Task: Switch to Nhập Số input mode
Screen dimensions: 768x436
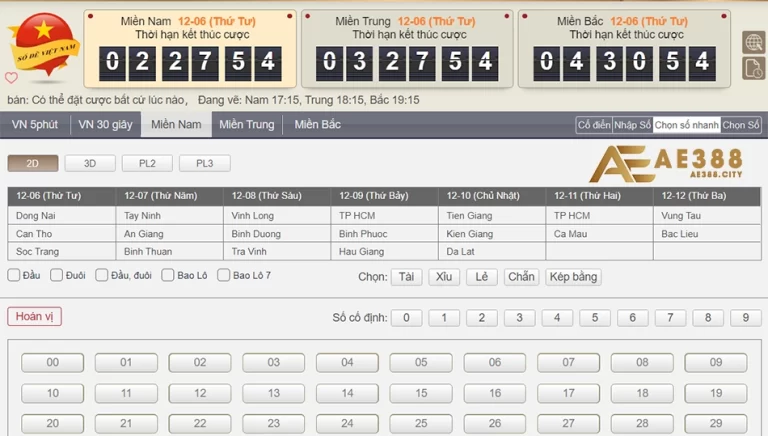Action: coord(632,125)
